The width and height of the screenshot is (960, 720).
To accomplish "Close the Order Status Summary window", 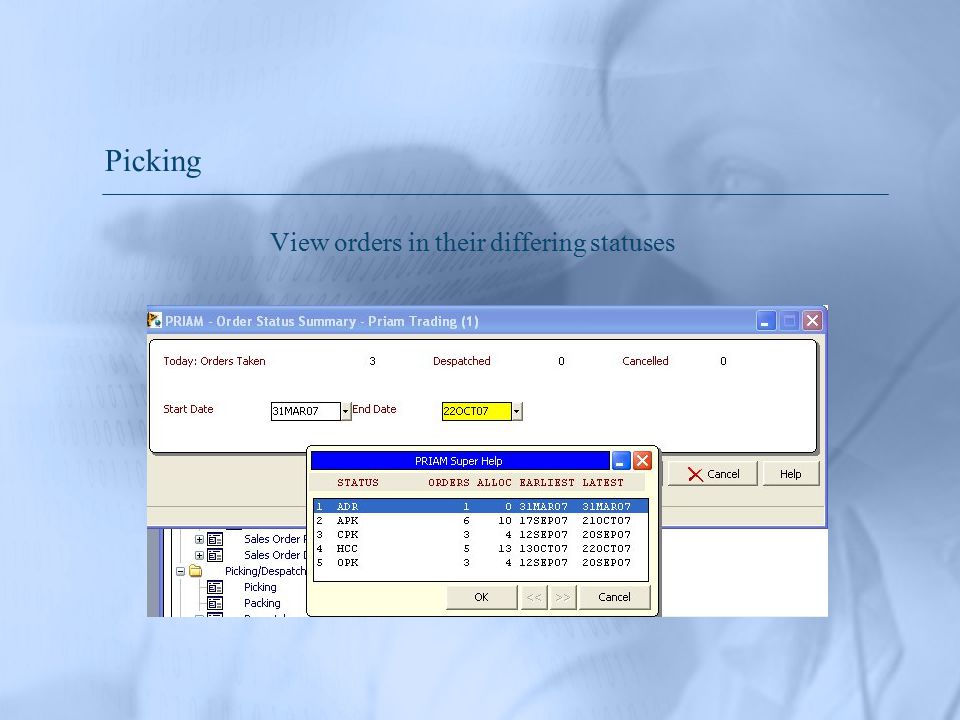I will (812, 321).
